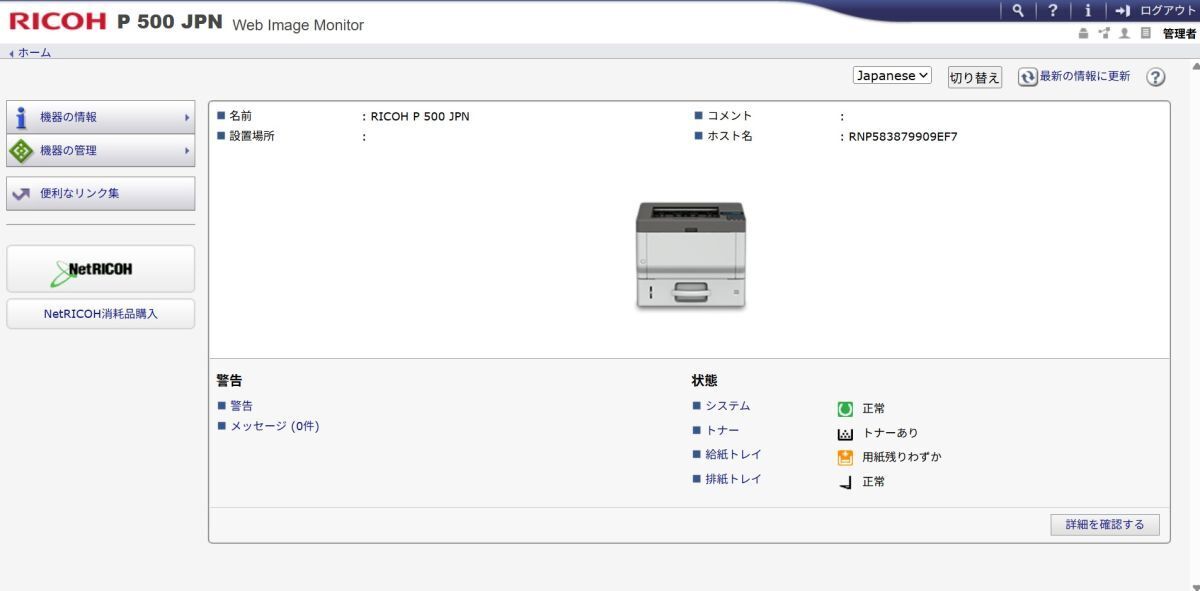Go back via the ホーム breadcrumb
Viewport: 1200px width, 591px height.
coord(33,52)
